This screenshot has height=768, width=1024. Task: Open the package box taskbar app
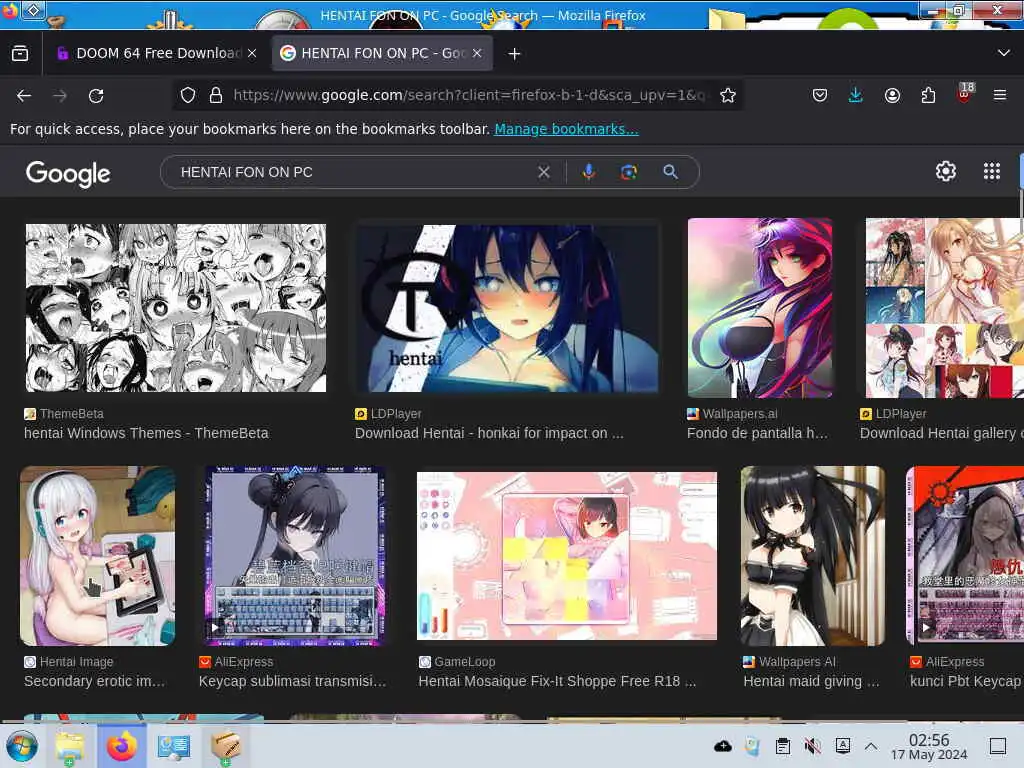[x=226, y=746]
